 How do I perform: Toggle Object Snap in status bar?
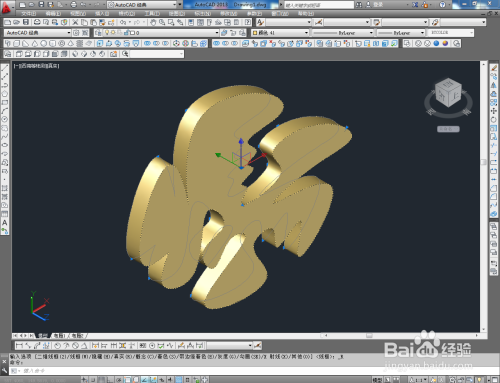coord(128,379)
